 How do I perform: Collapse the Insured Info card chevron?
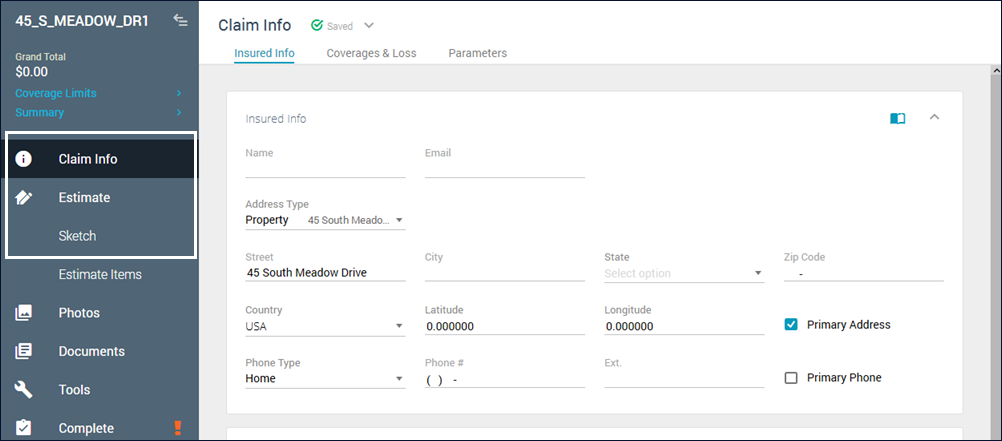coord(934,117)
